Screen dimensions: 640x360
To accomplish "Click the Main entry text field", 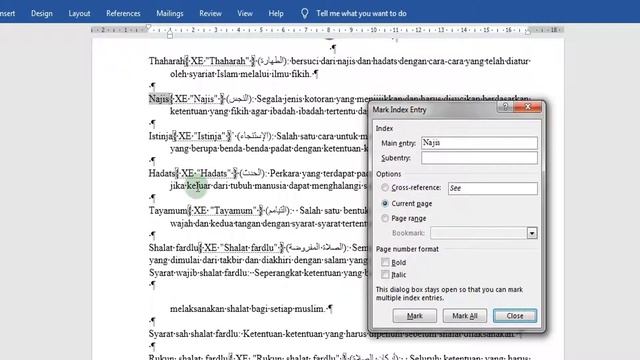I will click(x=479, y=143).
